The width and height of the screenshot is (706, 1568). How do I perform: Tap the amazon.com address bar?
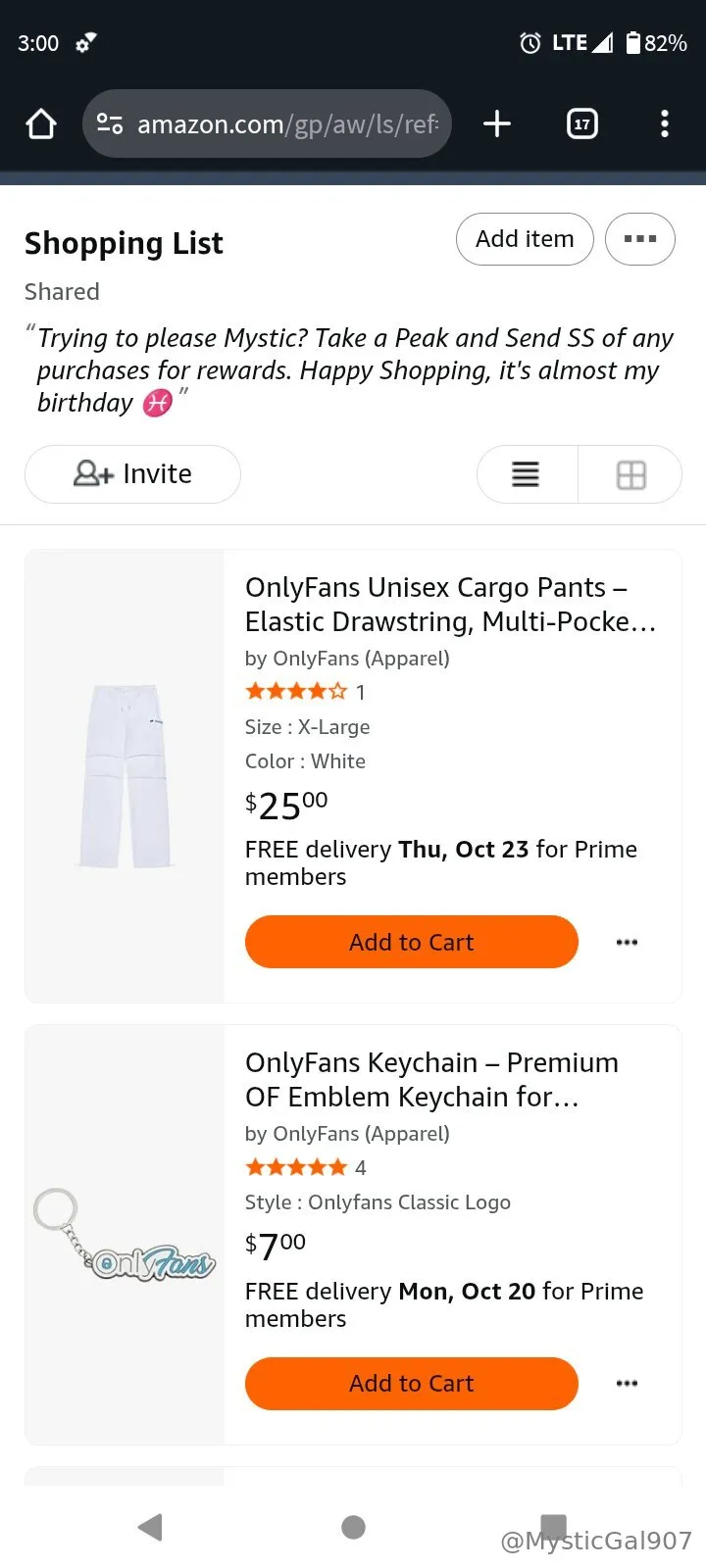click(x=287, y=124)
